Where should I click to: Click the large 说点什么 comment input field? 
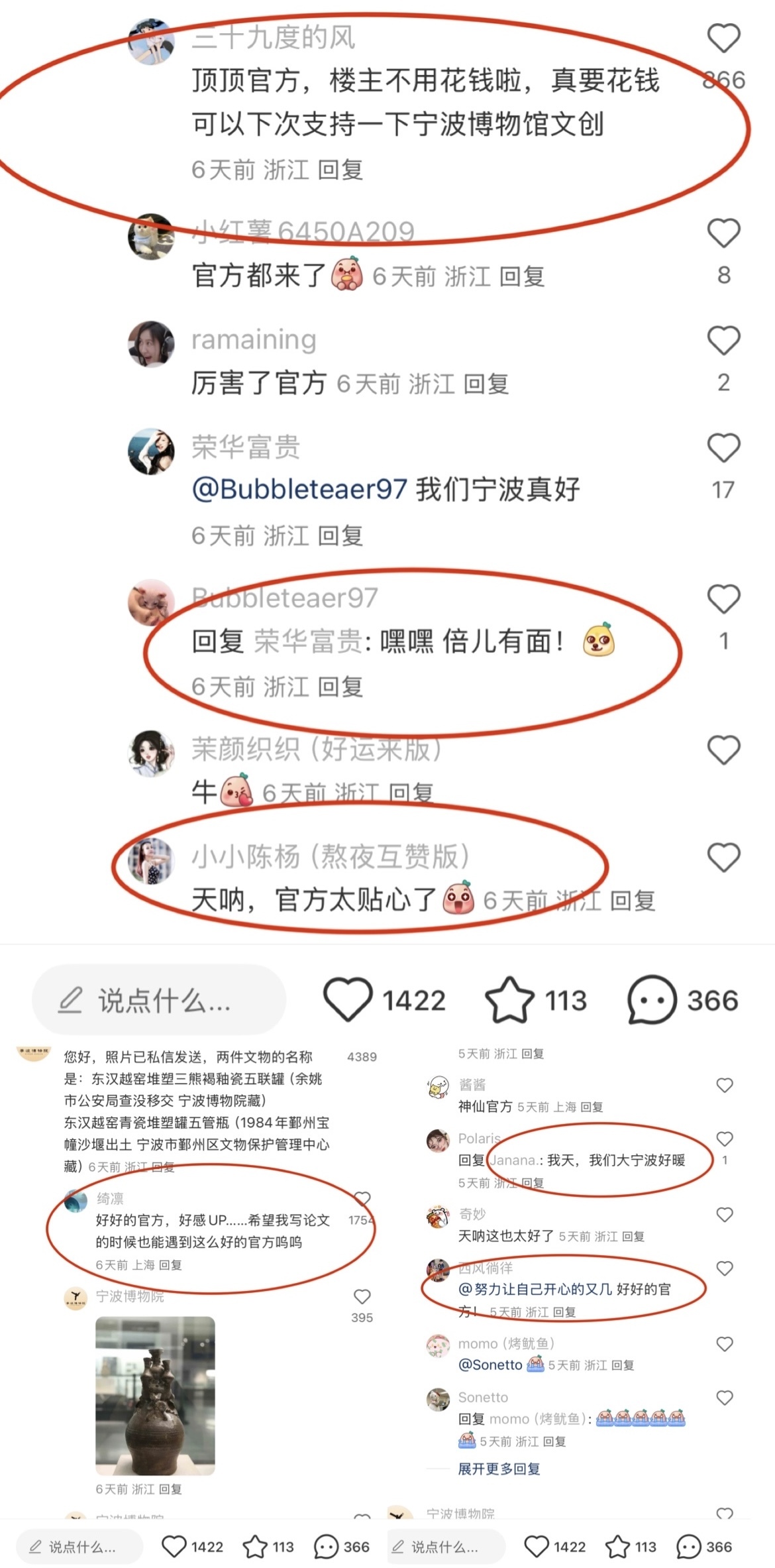coord(159,999)
